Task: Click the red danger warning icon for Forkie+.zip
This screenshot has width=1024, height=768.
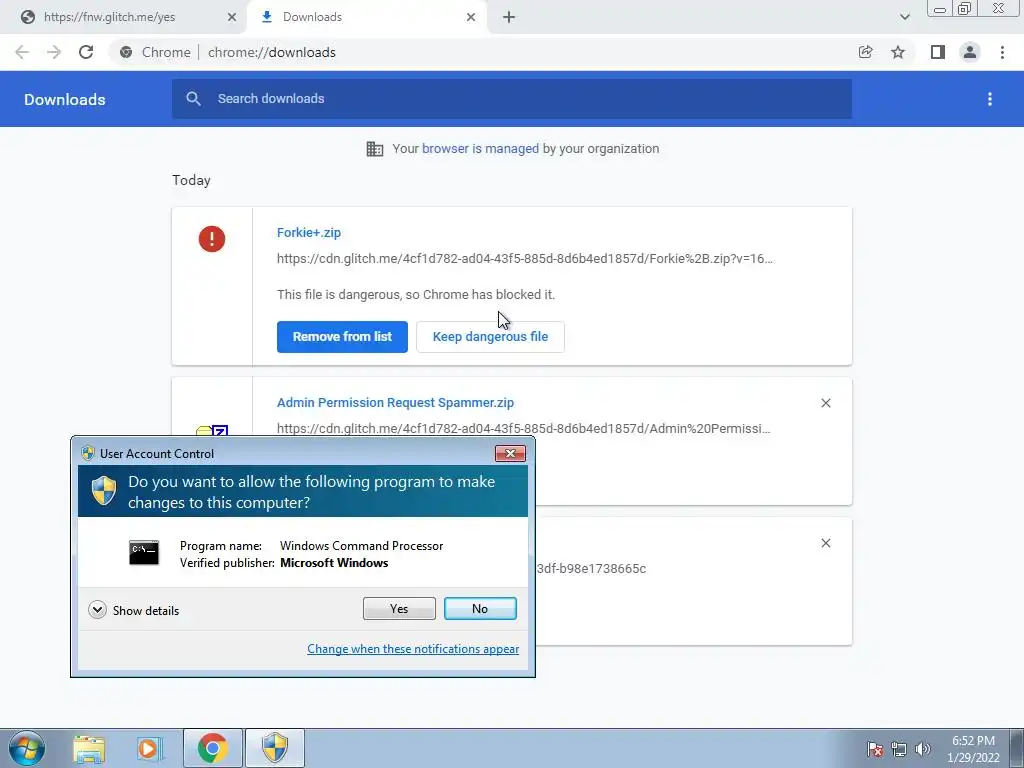Action: point(212,238)
